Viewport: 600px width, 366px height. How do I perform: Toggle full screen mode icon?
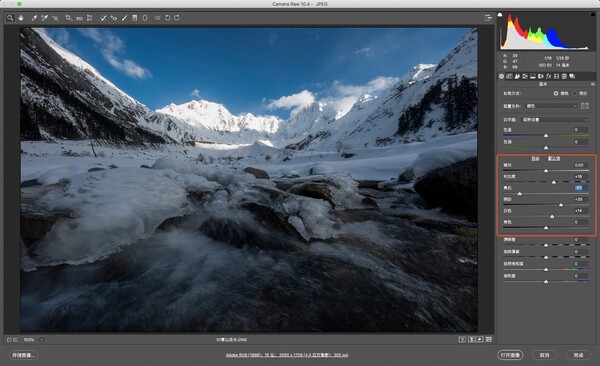[488, 18]
